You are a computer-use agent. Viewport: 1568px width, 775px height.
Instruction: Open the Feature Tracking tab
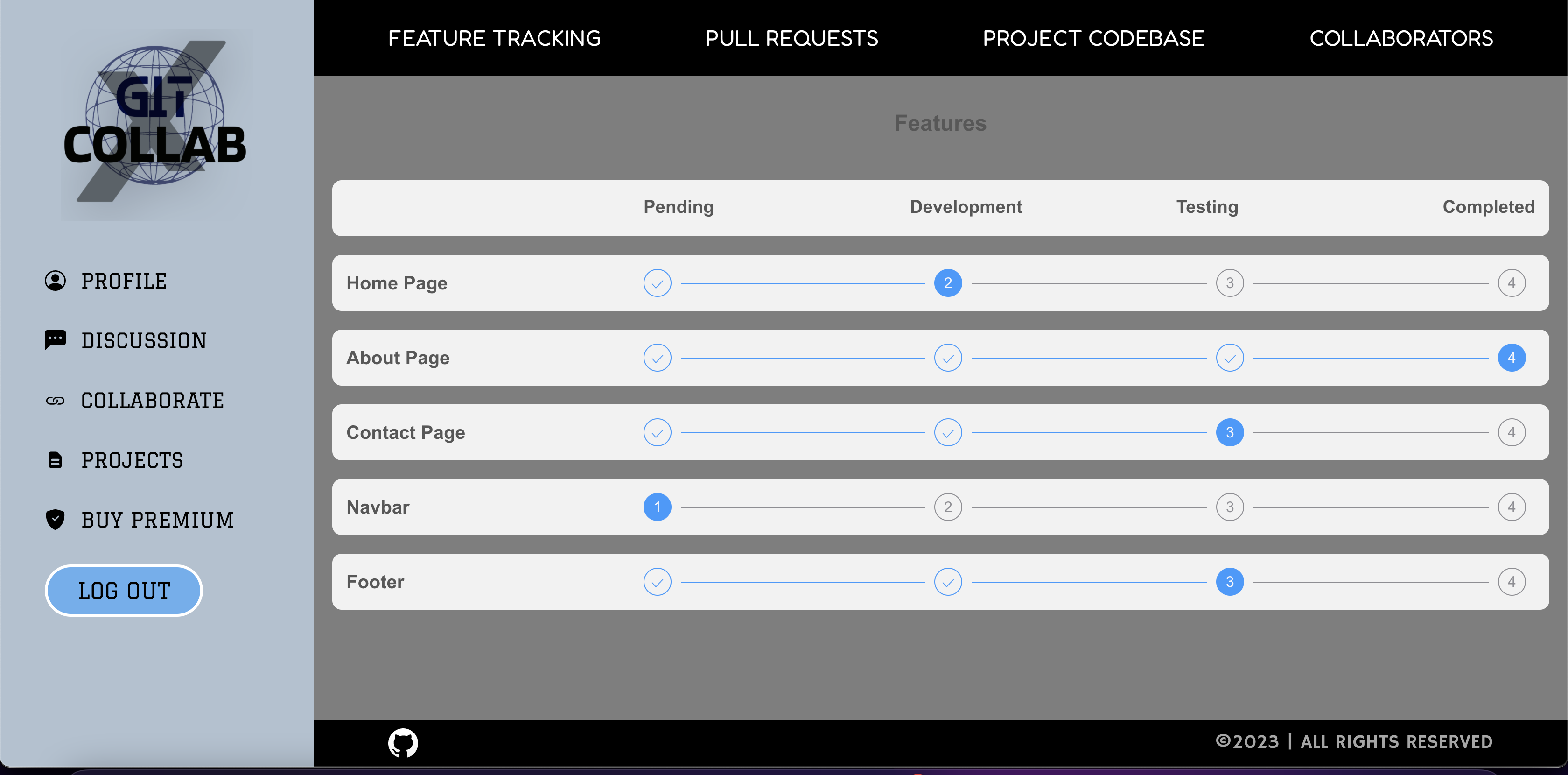[494, 38]
